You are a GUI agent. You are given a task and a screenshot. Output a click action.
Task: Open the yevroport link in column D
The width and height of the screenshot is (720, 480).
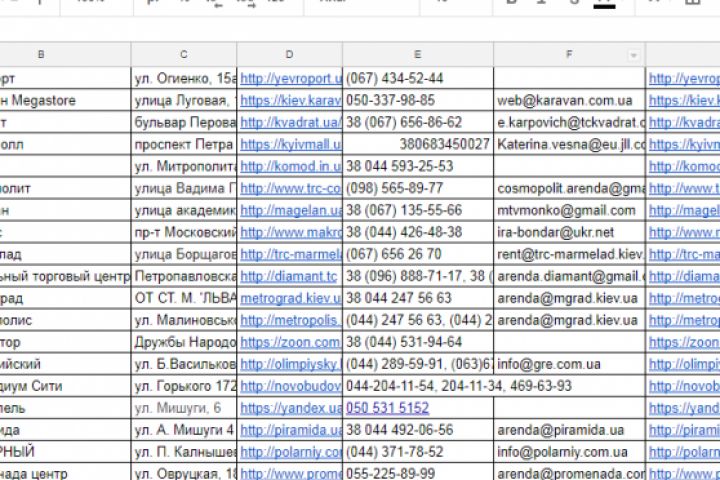[291, 79]
